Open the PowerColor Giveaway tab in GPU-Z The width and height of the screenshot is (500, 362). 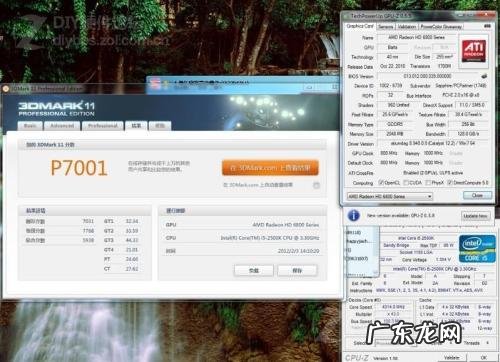pyautogui.click(x=441, y=27)
